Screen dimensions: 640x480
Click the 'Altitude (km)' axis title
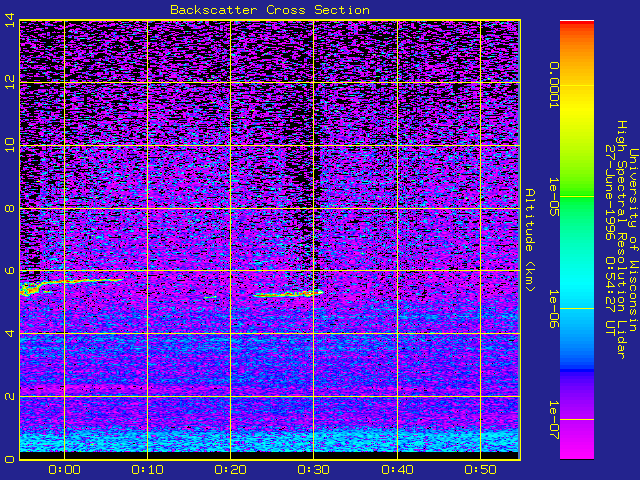tap(530, 240)
